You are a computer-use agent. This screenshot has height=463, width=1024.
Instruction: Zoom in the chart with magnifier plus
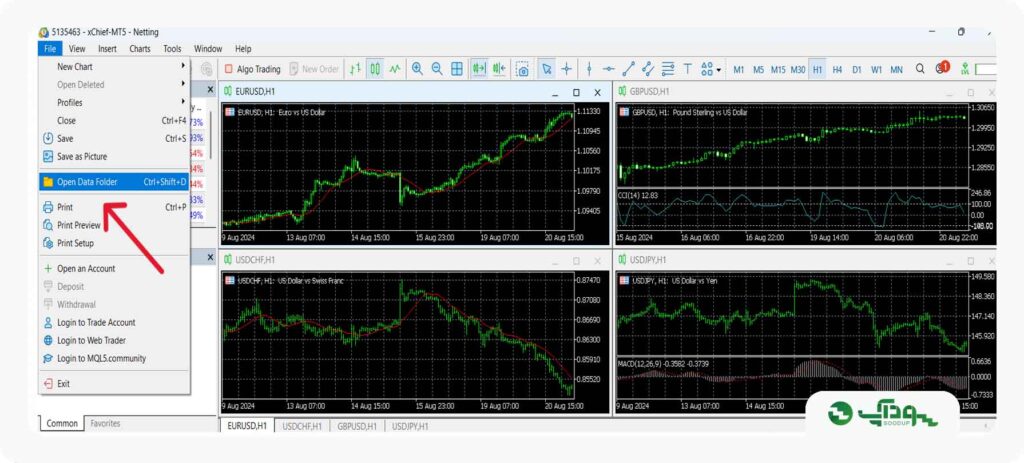(x=417, y=69)
